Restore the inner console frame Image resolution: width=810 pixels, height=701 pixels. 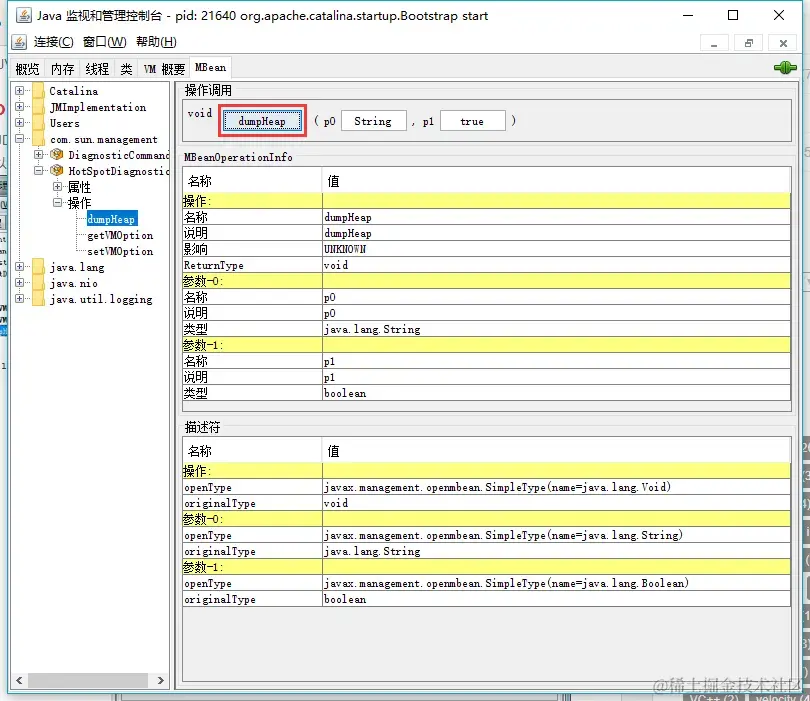click(x=749, y=43)
